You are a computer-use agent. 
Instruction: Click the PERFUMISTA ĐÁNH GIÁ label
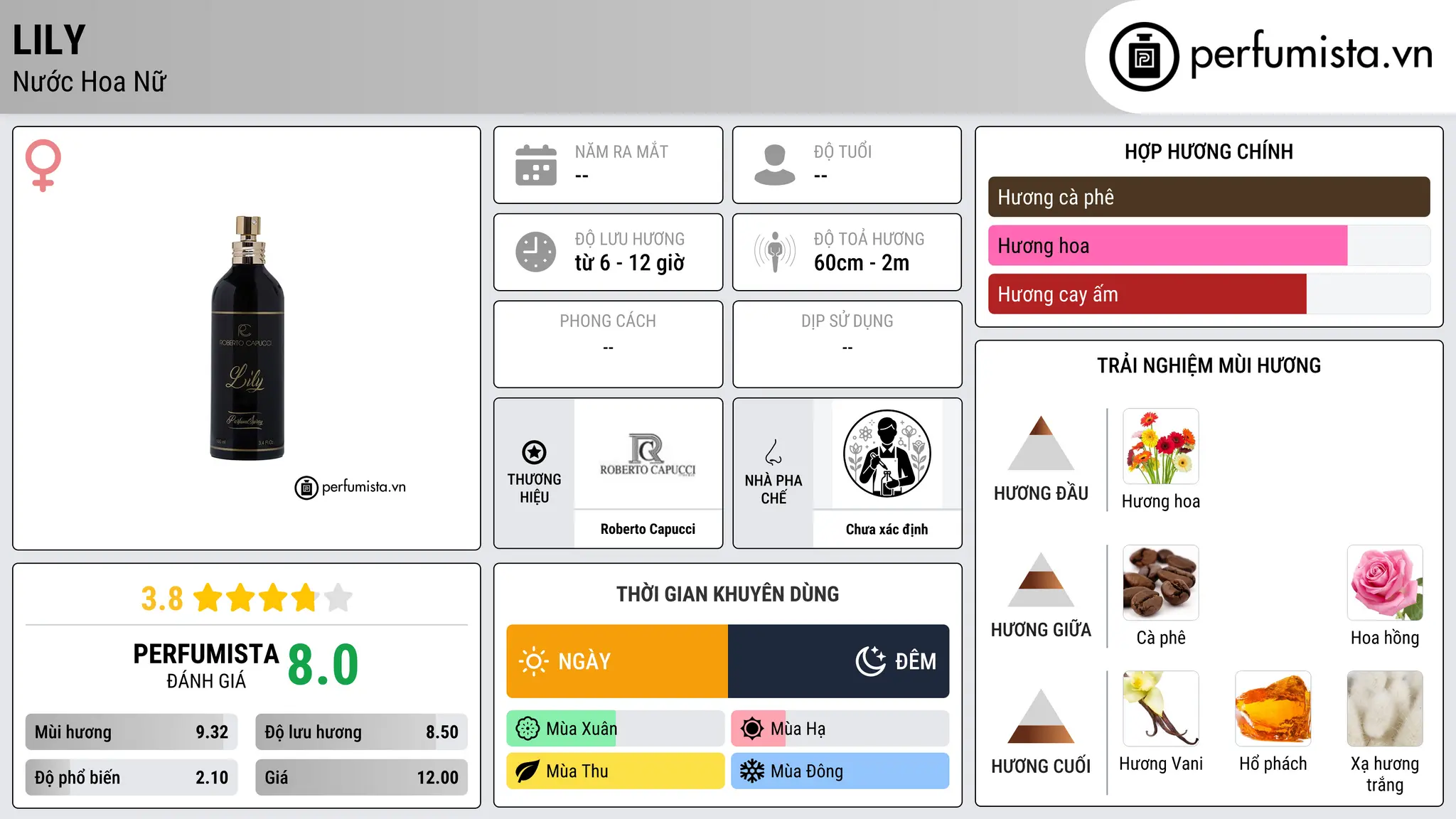coord(206,665)
